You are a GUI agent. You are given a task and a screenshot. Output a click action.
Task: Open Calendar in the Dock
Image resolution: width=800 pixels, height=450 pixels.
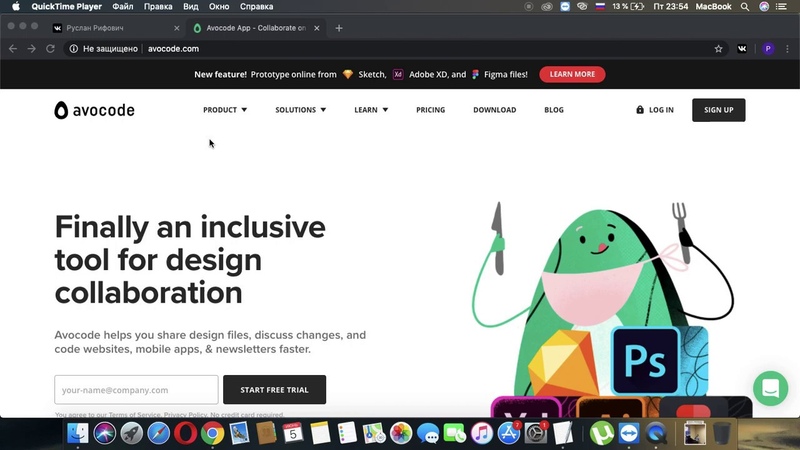(293, 433)
